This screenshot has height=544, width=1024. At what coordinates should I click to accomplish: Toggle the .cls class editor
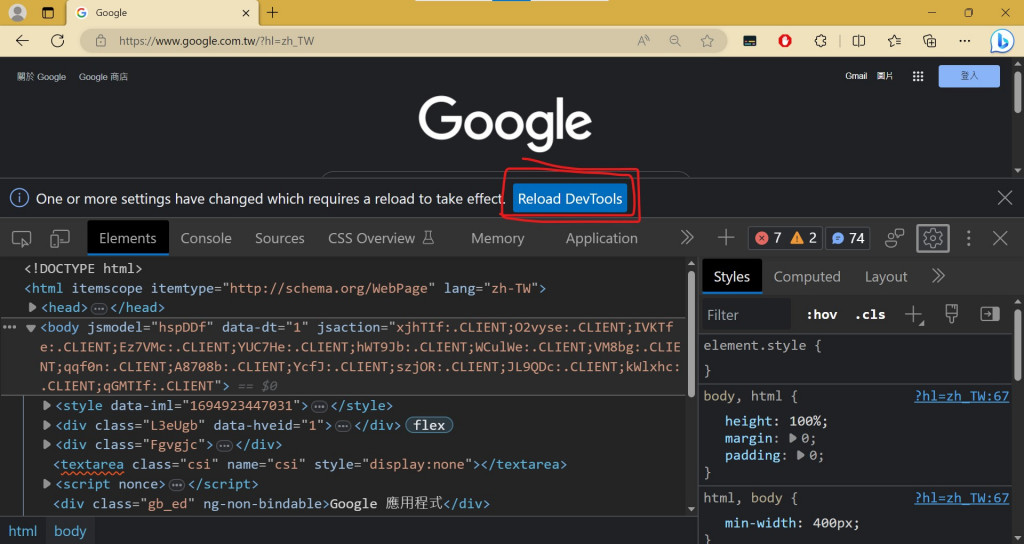[870, 315]
